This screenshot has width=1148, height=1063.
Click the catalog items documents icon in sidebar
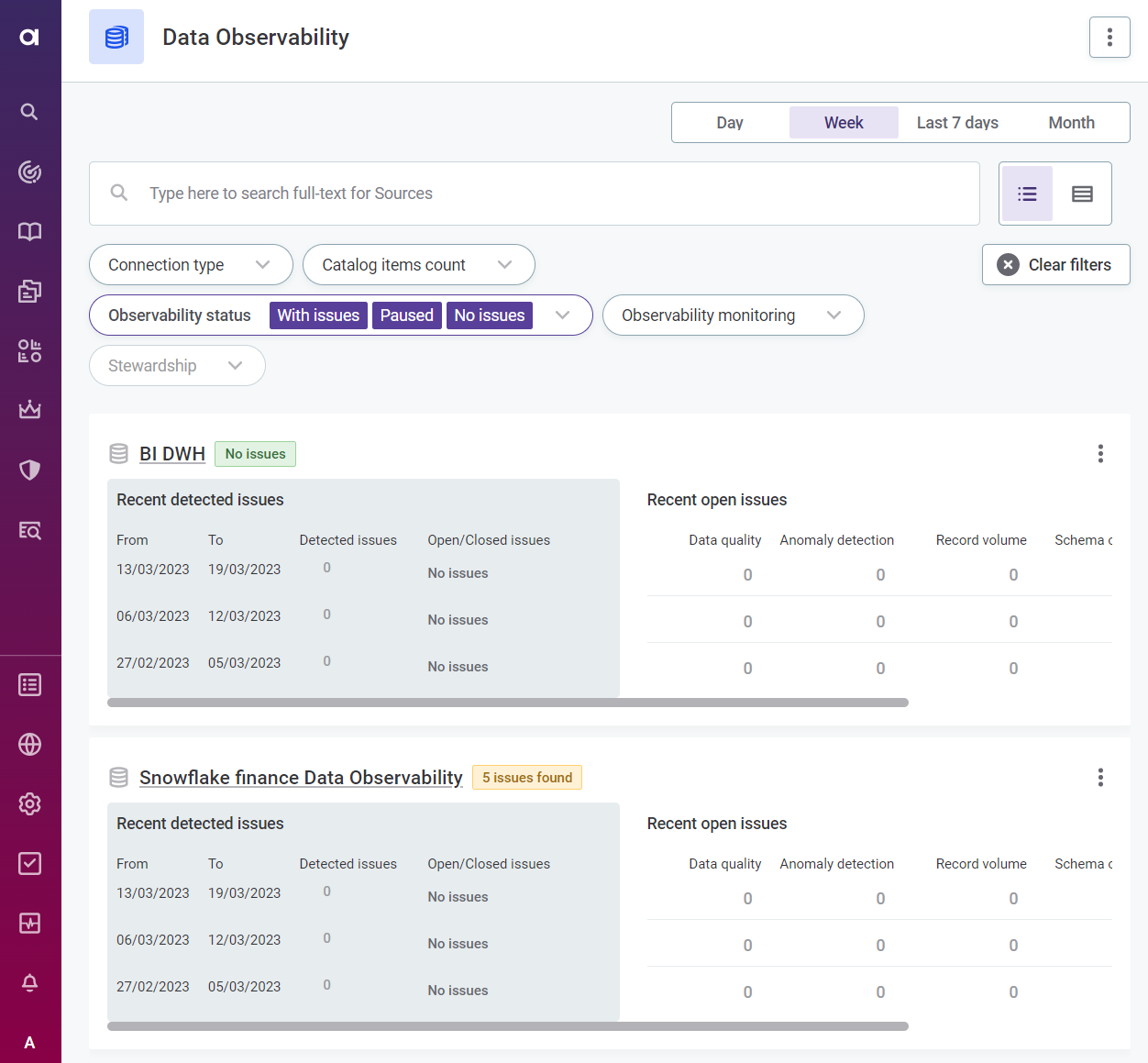pyautogui.click(x=29, y=290)
